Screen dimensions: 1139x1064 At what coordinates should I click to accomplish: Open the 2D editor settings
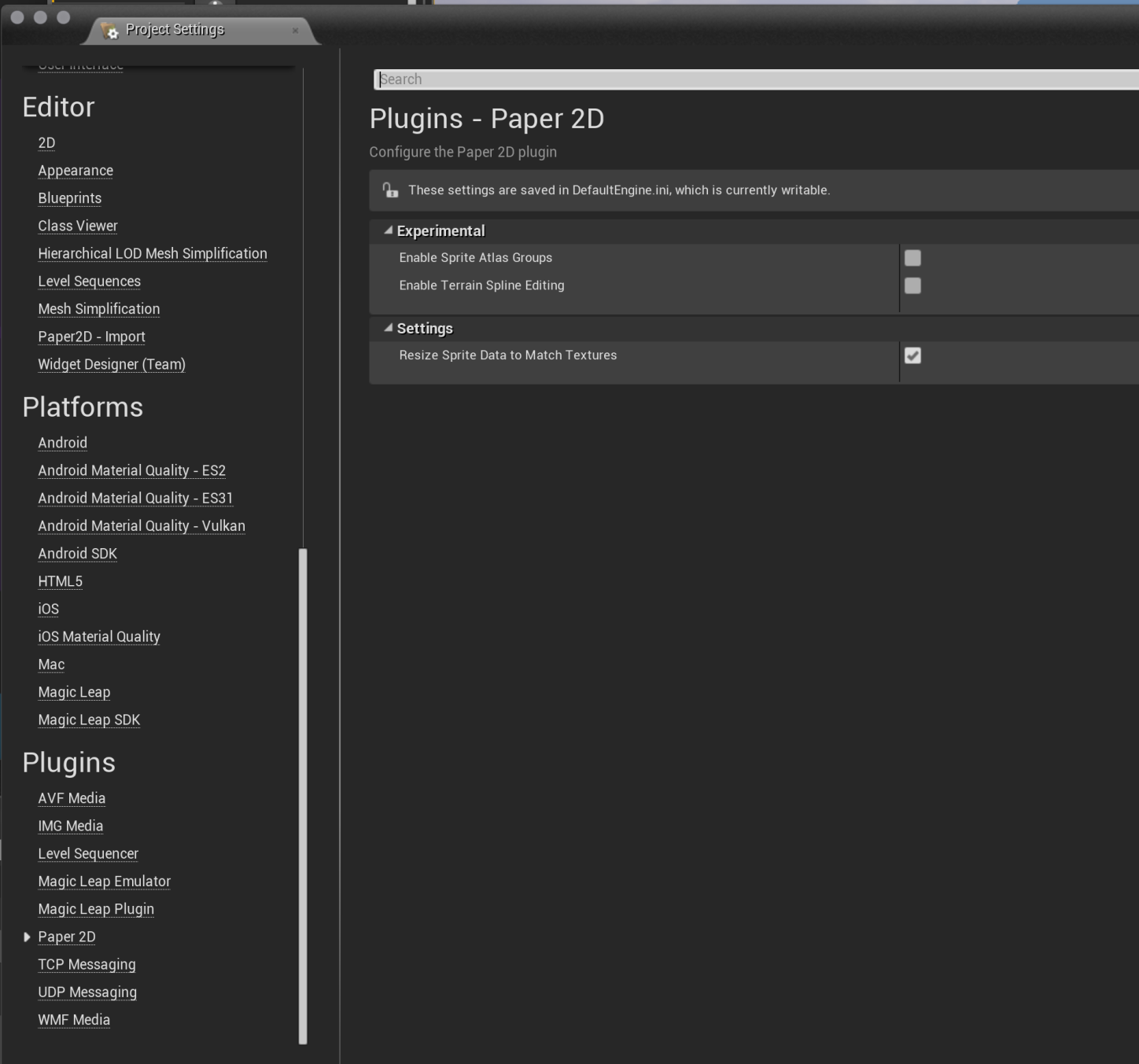point(46,143)
